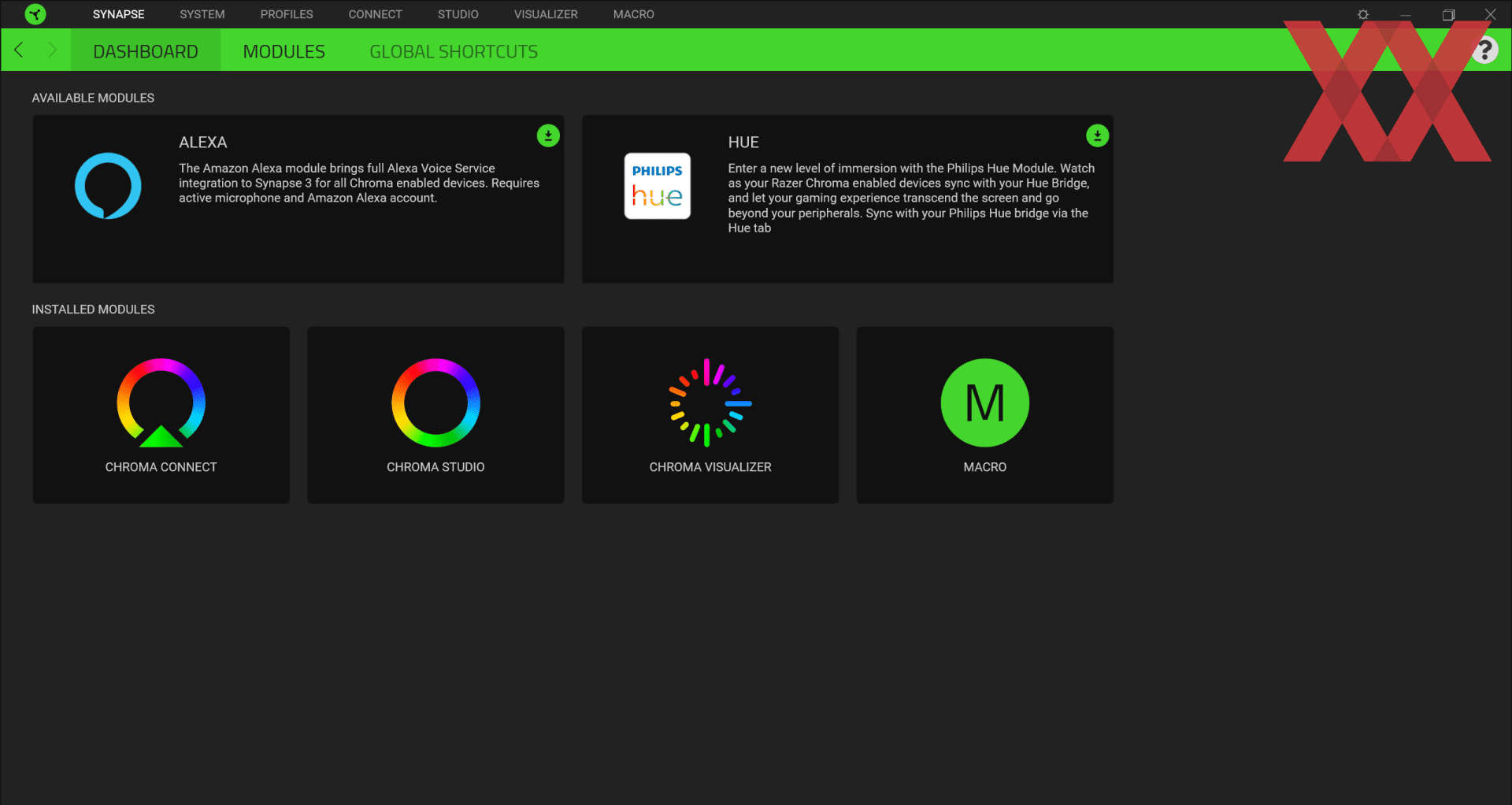Open the Synapse tab
The width and height of the screenshot is (1512, 805).
pyautogui.click(x=119, y=14)
